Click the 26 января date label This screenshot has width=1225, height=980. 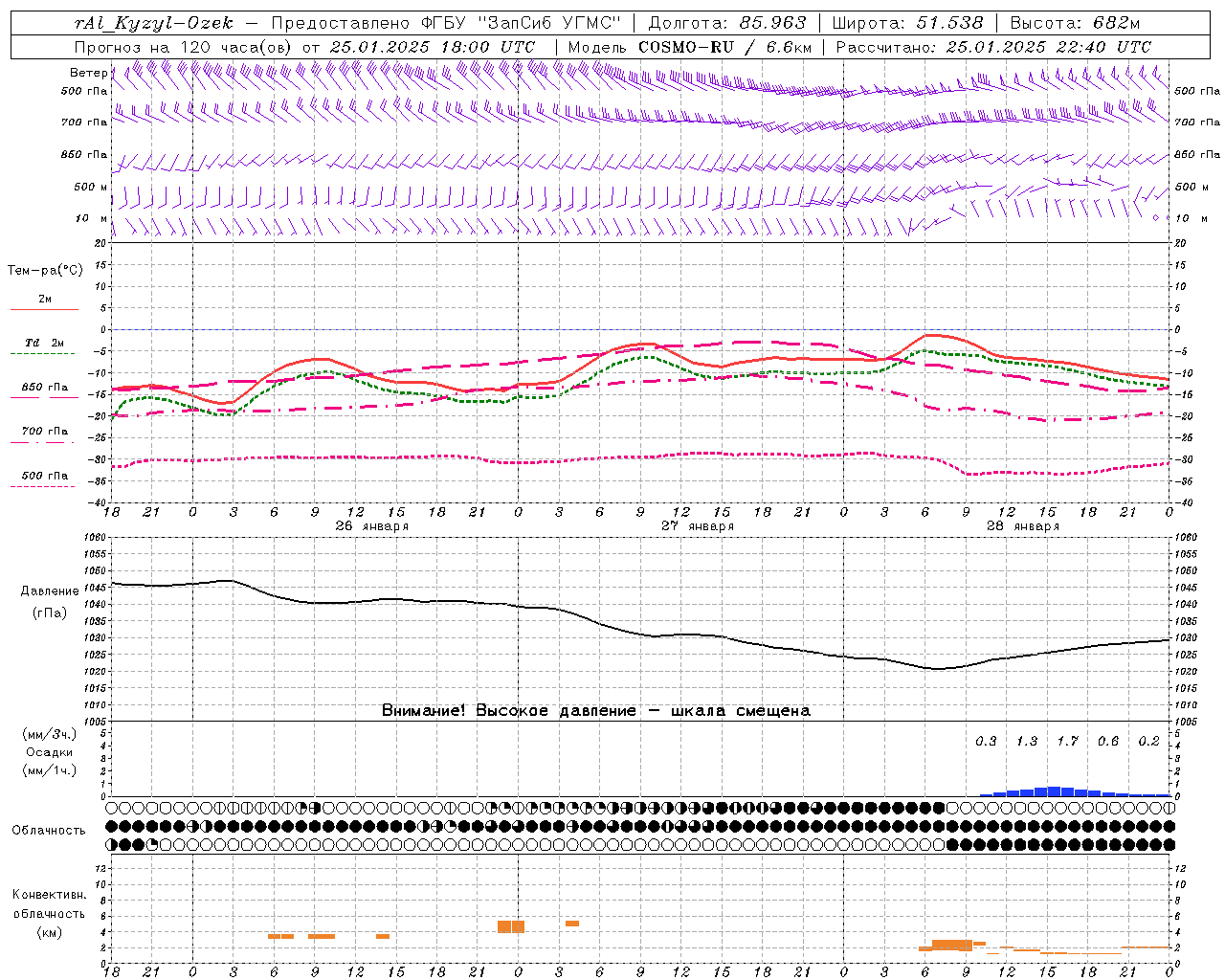[372, 526]
